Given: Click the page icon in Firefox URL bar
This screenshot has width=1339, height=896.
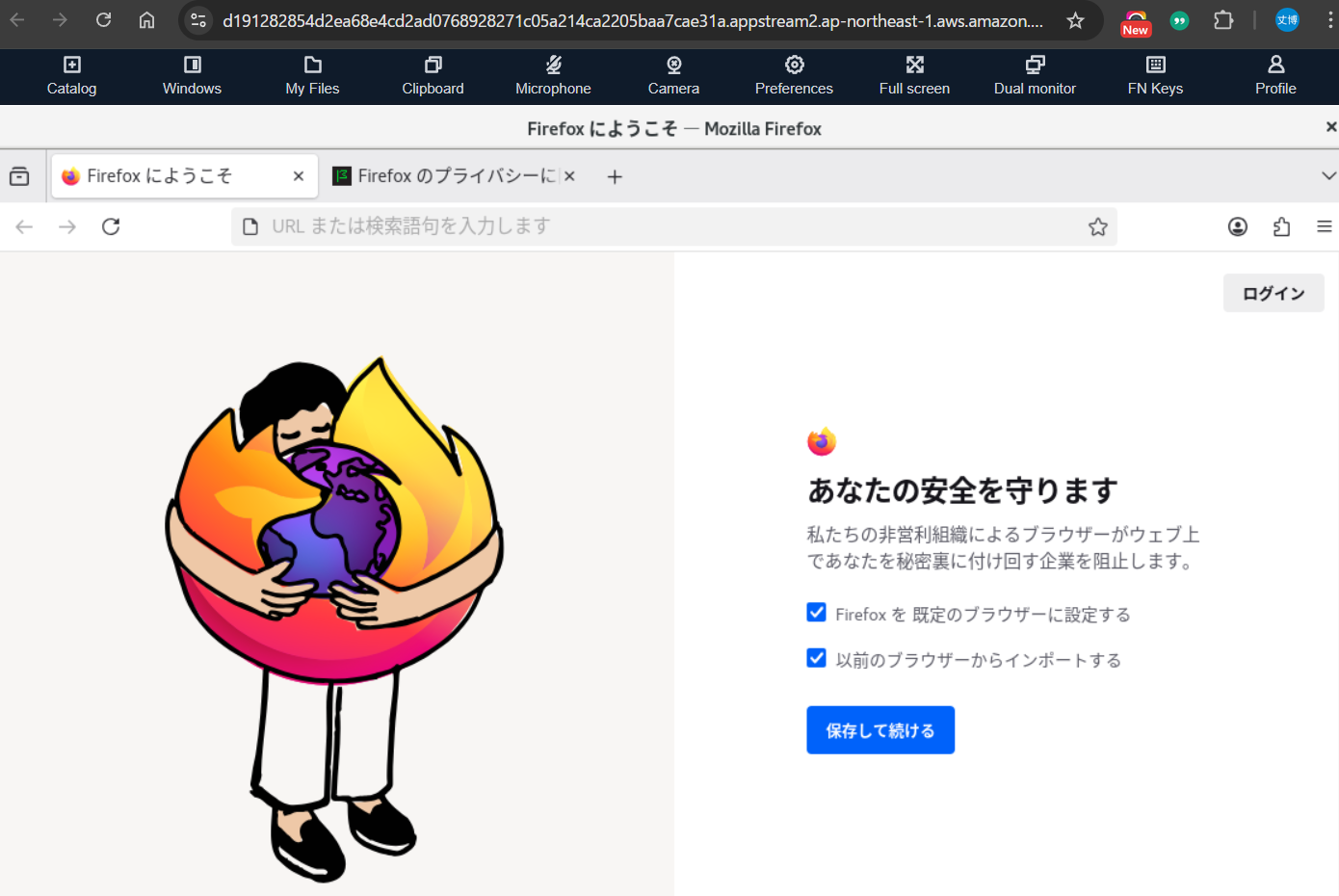Looking at the screenshot, I should point(250,226).
